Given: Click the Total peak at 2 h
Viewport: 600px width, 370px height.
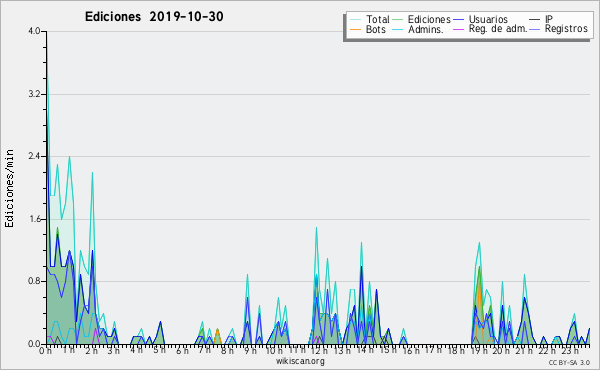Looking at the screenshot, I should [x=92, y=173].
